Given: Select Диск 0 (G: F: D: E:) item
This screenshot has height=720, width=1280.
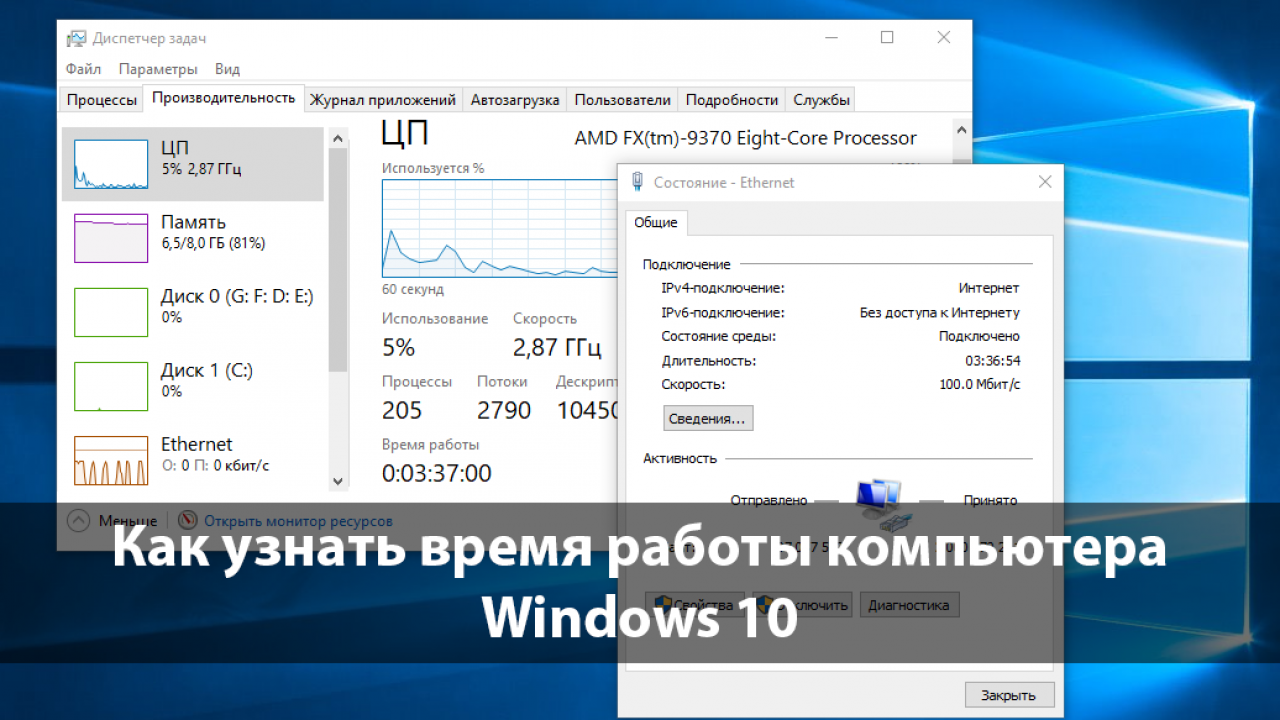Looking at the screenshot, I should 193,312.
